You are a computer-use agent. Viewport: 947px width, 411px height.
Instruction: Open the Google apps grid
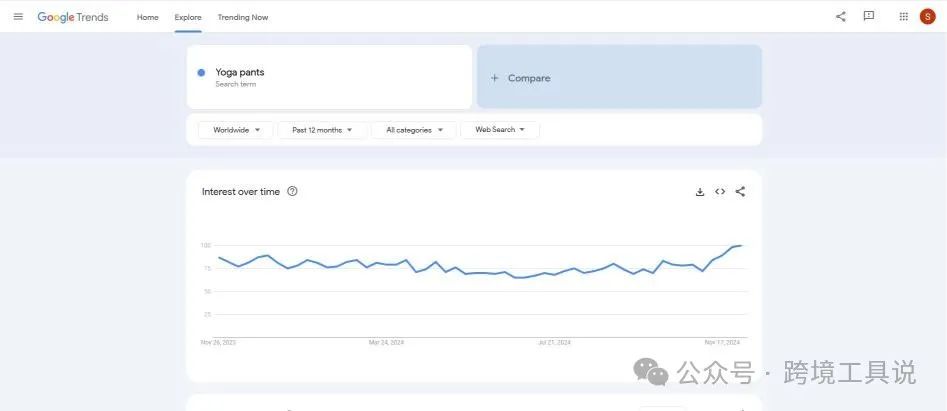tap(903, 16)
